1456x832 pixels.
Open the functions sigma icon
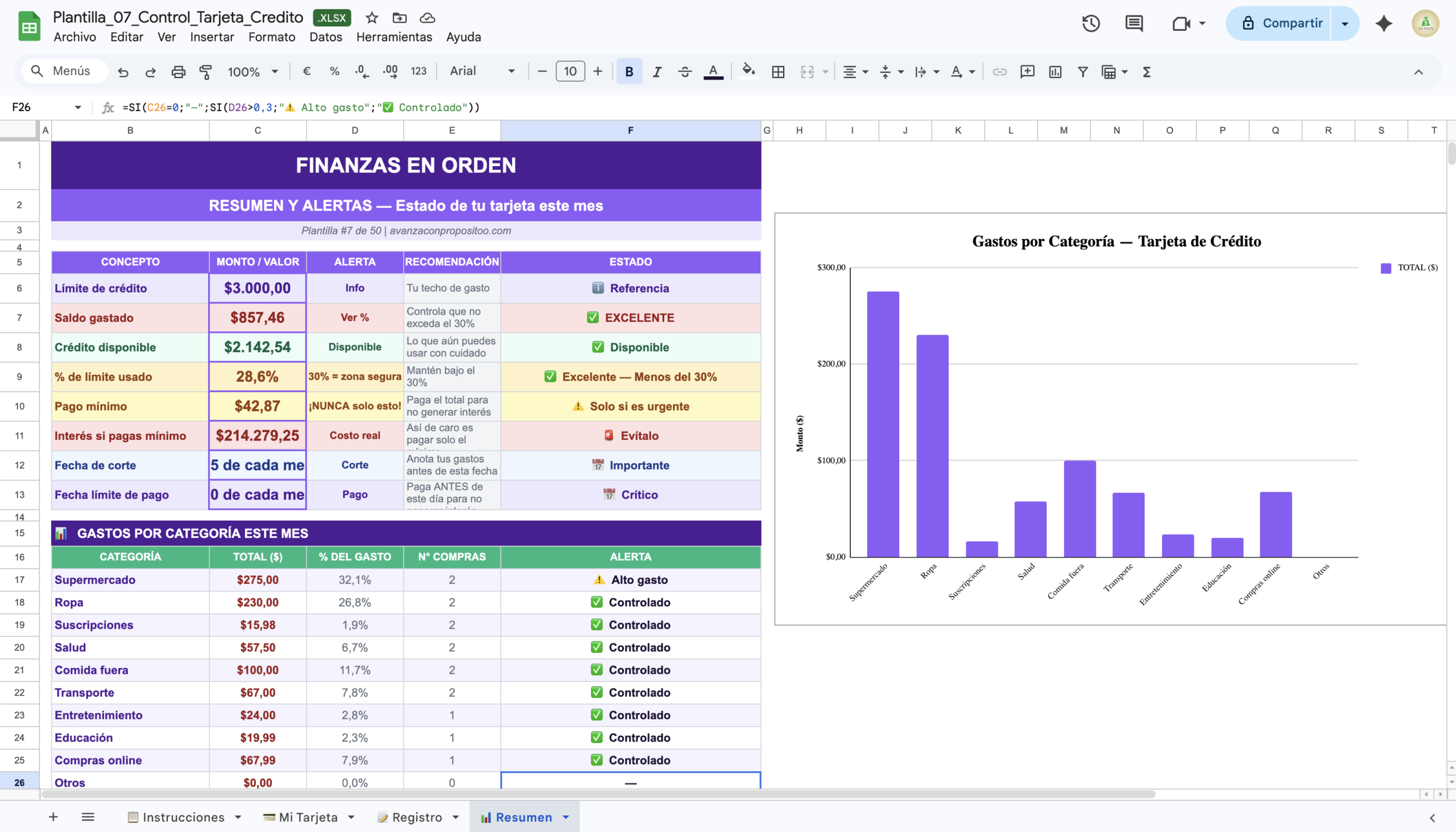(1146, 72)
